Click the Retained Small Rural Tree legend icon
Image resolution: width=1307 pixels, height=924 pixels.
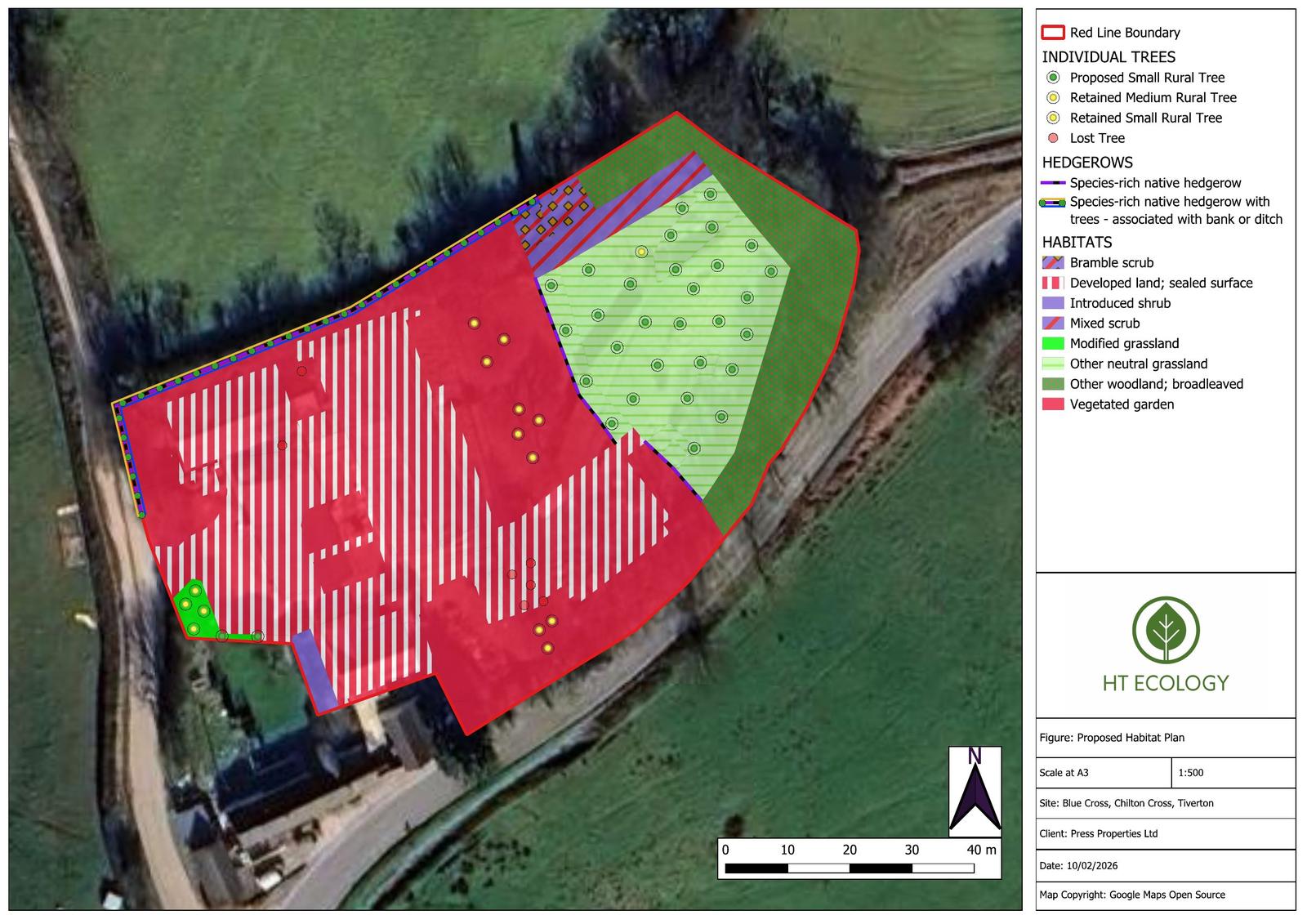tap(1053, 118)
